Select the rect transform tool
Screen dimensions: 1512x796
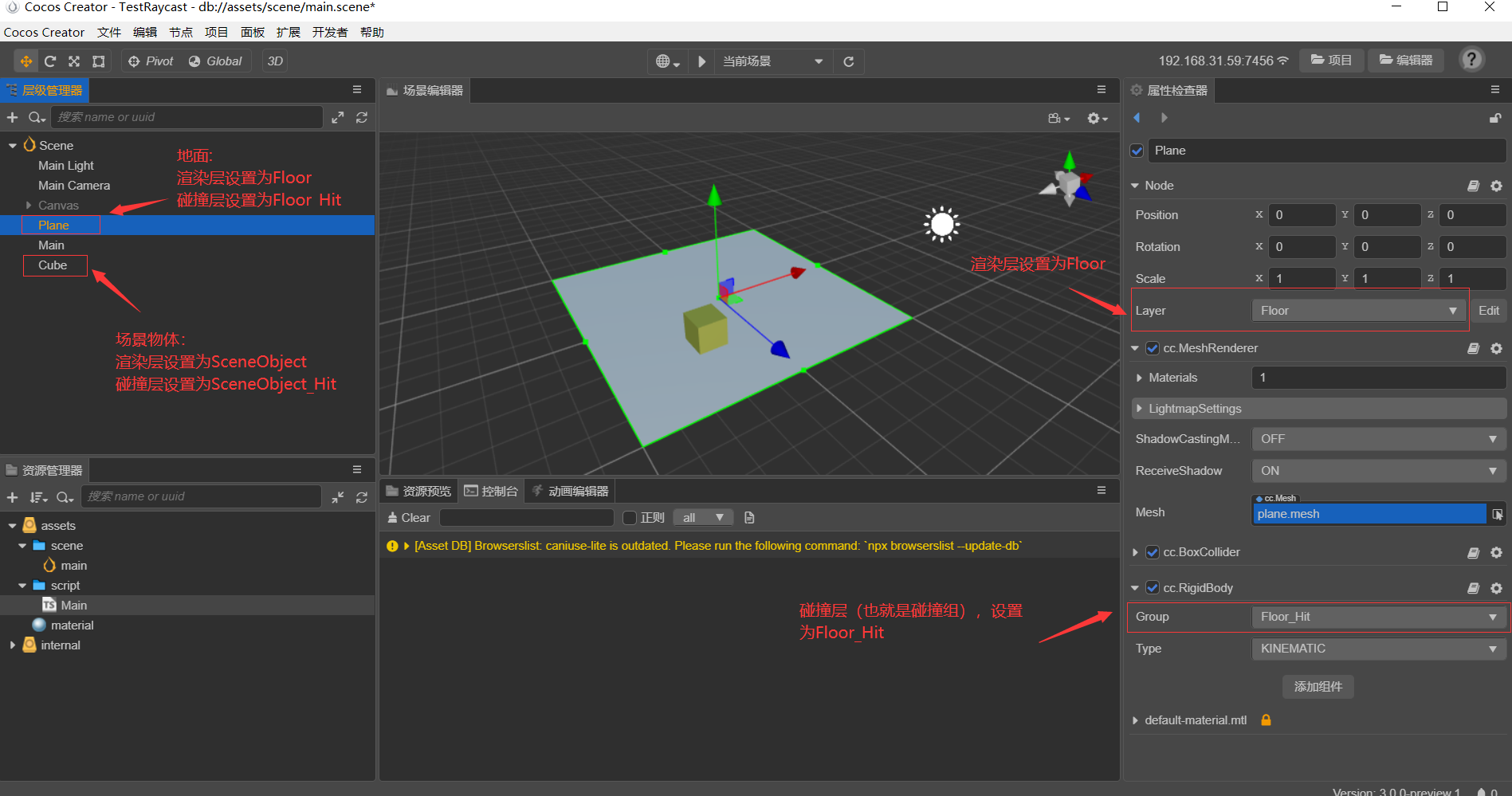pos(98,61)
